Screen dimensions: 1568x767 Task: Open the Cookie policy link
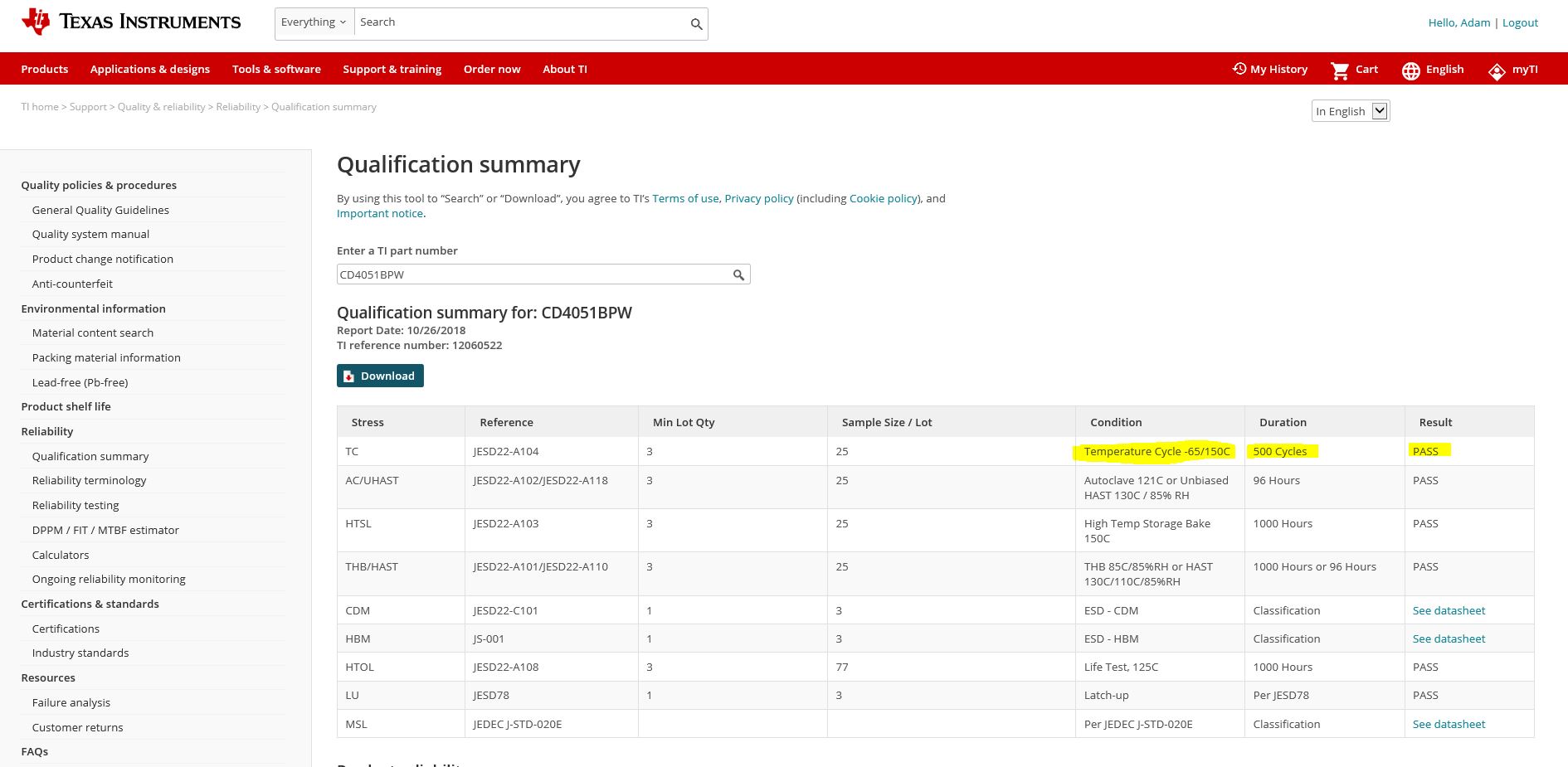click(884, 198)
